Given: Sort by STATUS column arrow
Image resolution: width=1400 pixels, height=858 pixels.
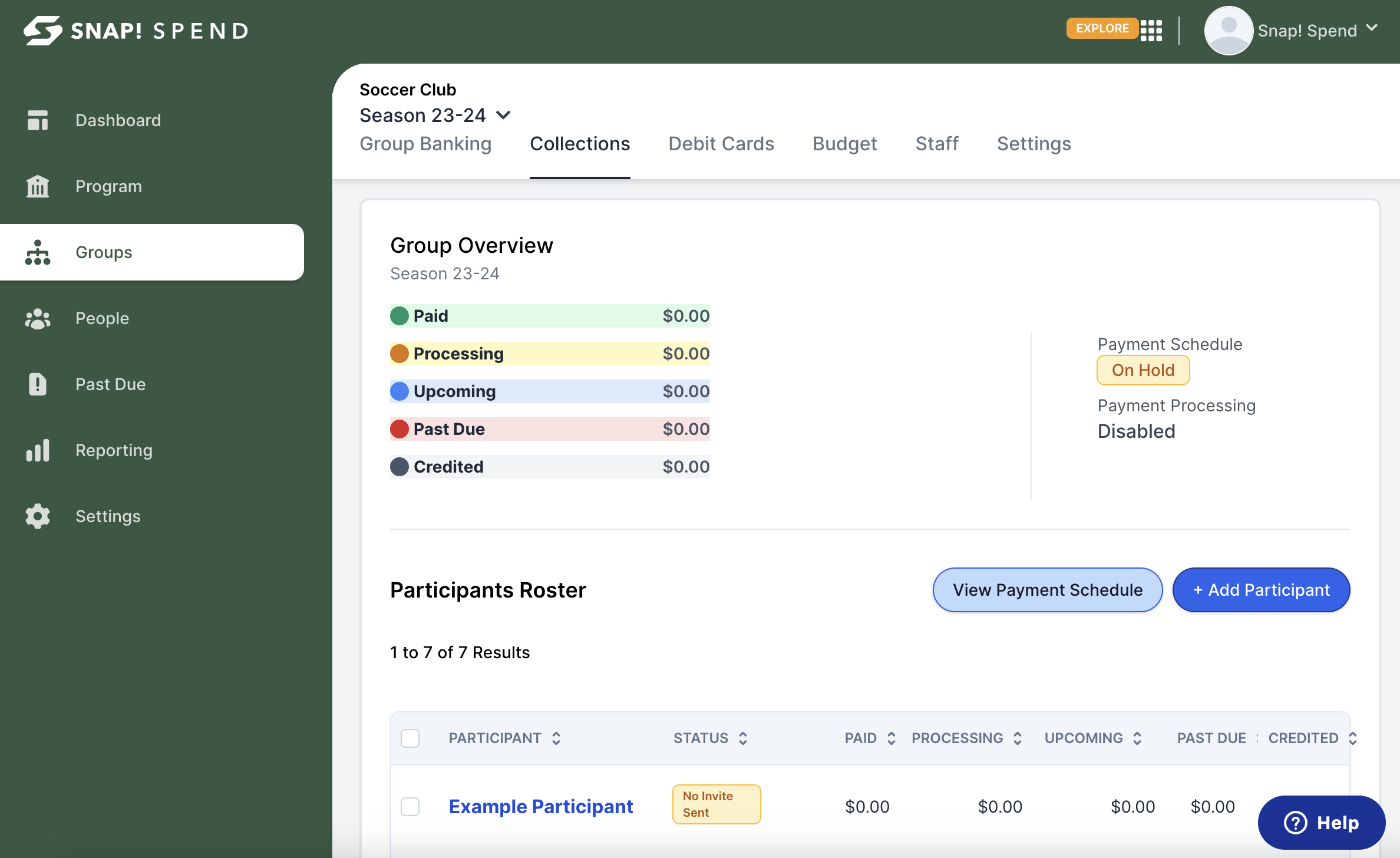Looking at the screenshot, I should click(744, 738).
